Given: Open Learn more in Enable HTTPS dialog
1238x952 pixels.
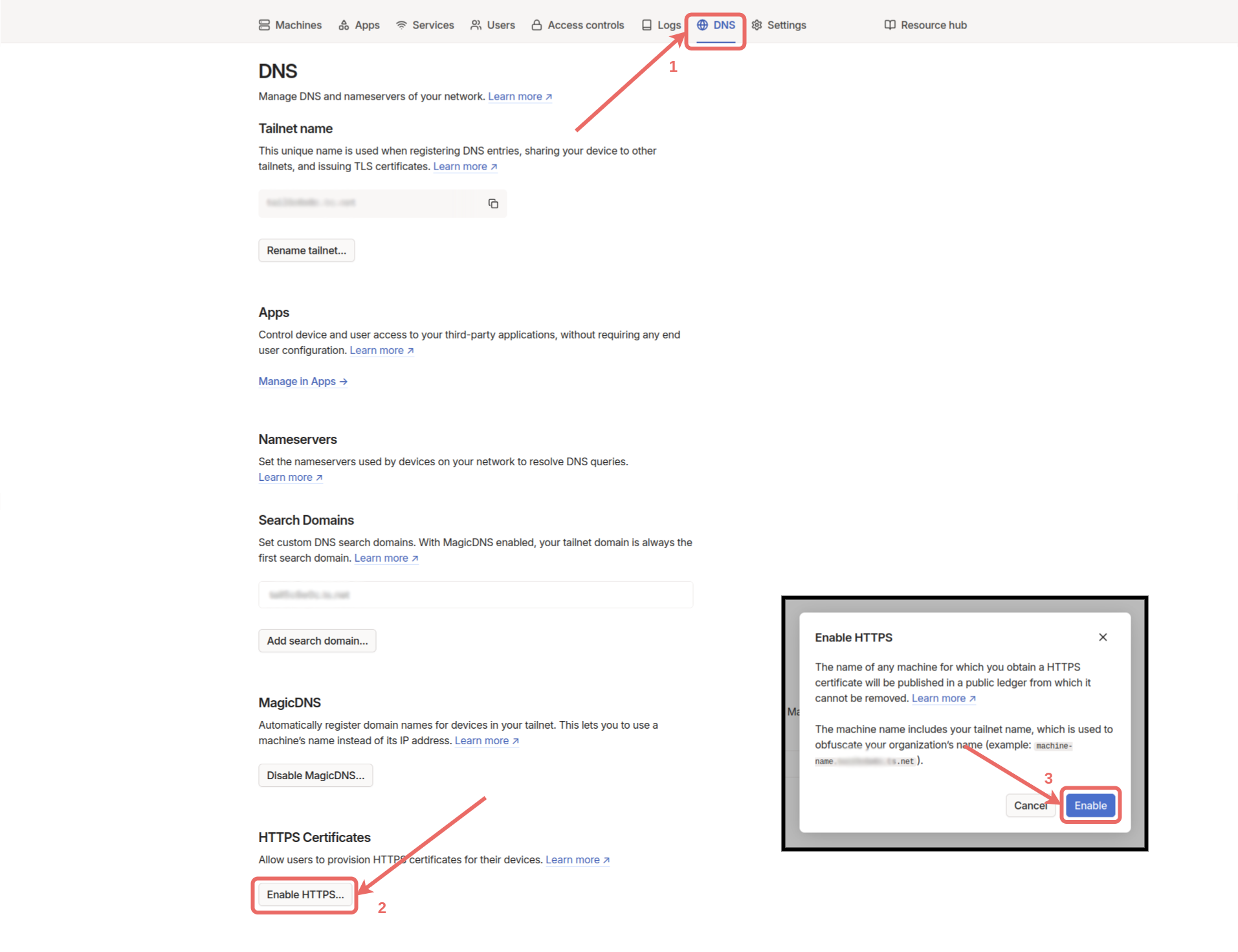Looking at the screenshot, I should pyautogui.click(x=944, y=698).
